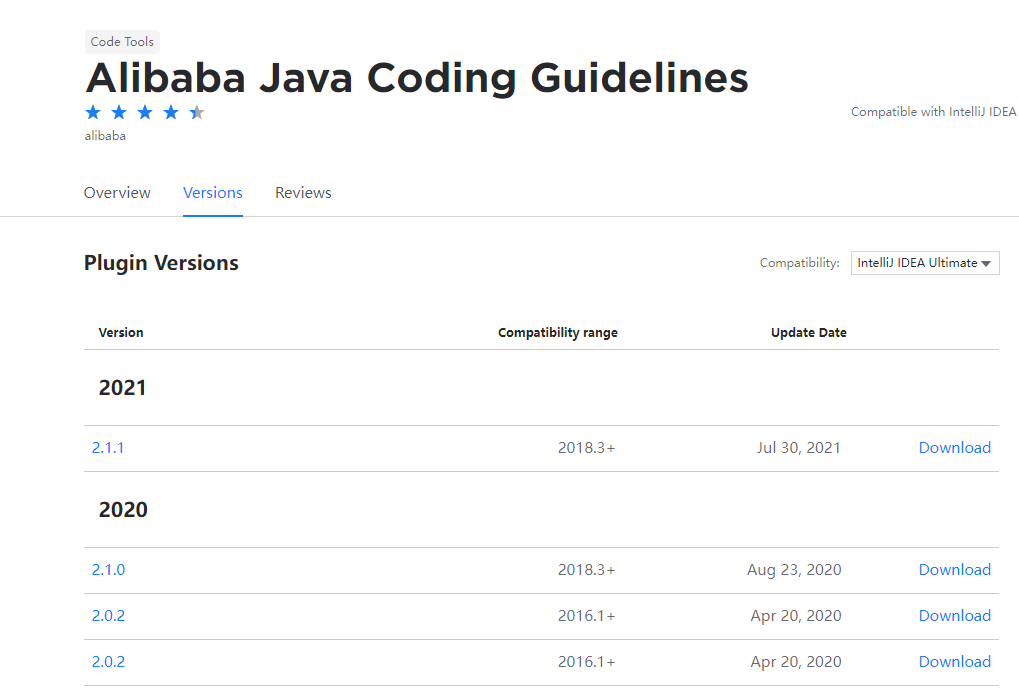Screen dimensions: 1019x692
Task: Click the fourth rating star
Action: tap(171, 112)
